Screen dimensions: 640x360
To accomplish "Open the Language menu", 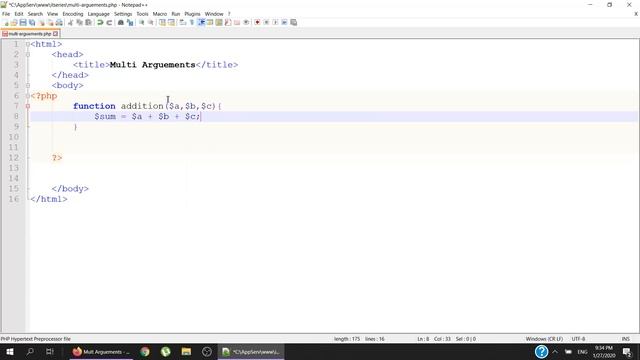I will (98, 14).
